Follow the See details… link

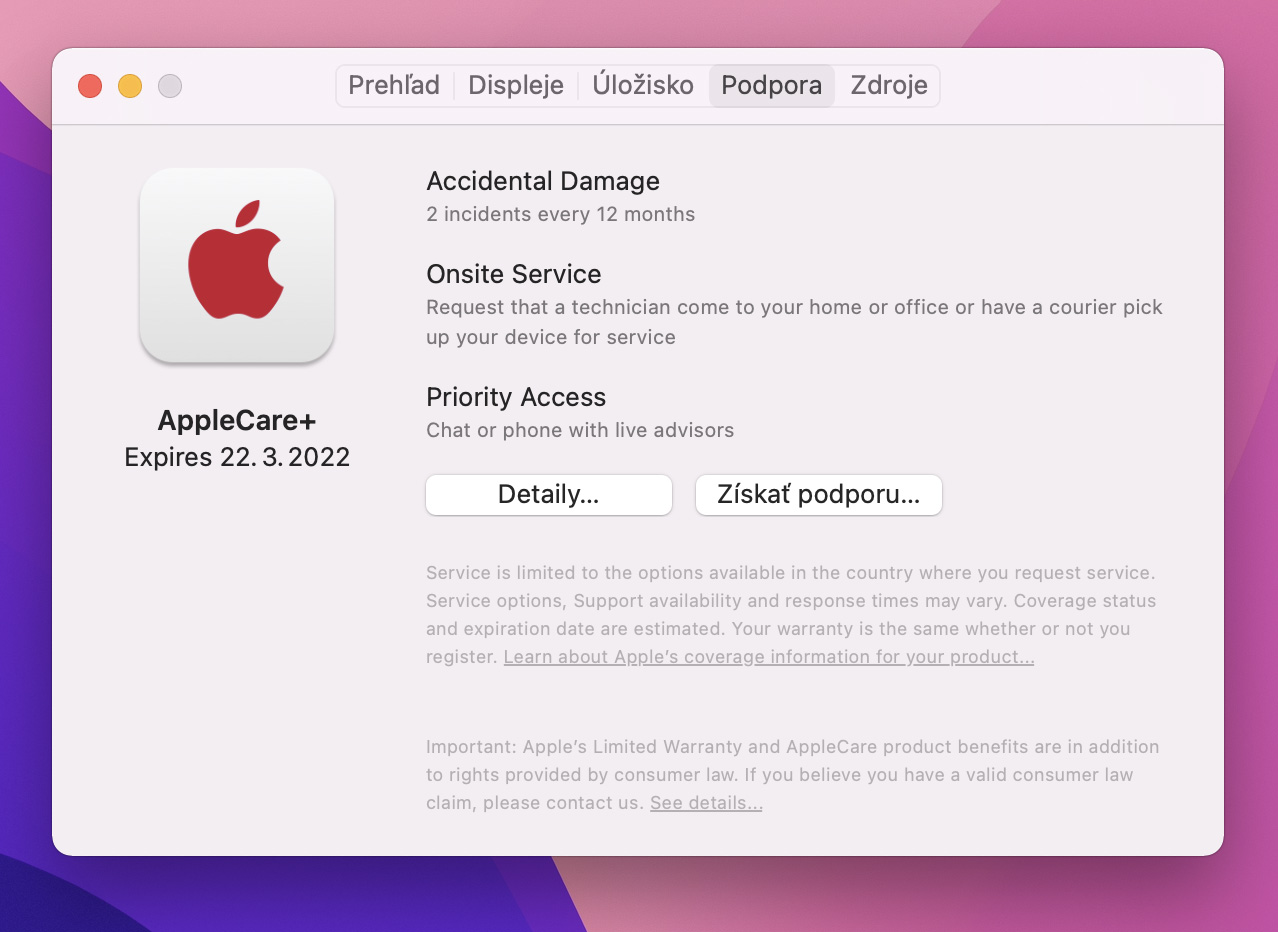point(706,803)
